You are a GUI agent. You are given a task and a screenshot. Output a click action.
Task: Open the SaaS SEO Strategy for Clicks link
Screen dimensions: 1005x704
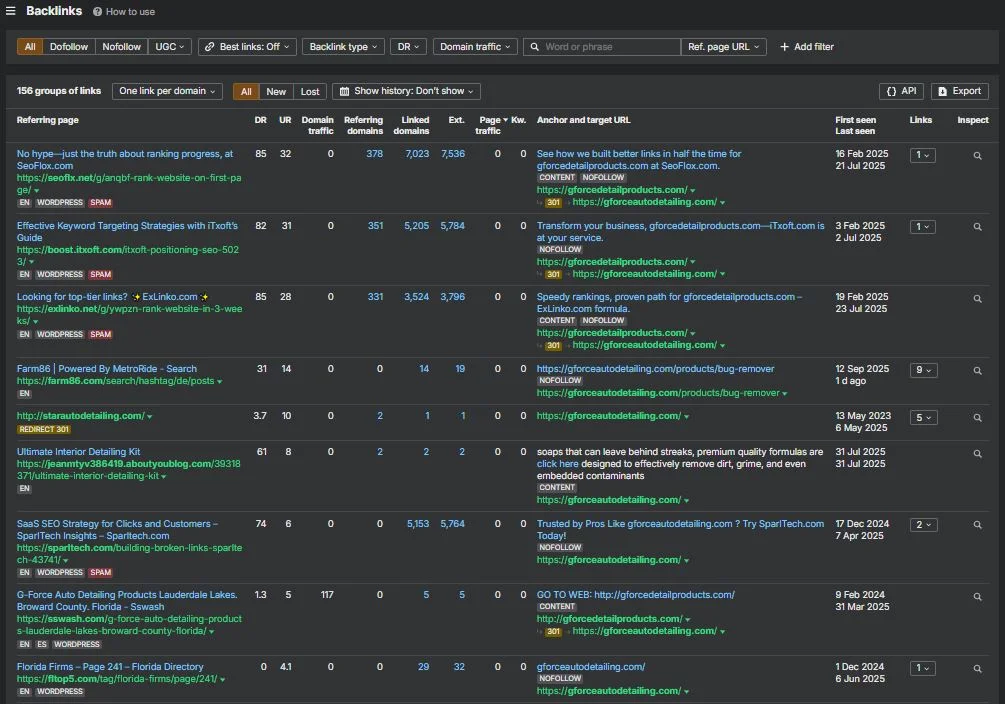click(x=117, y=530)
